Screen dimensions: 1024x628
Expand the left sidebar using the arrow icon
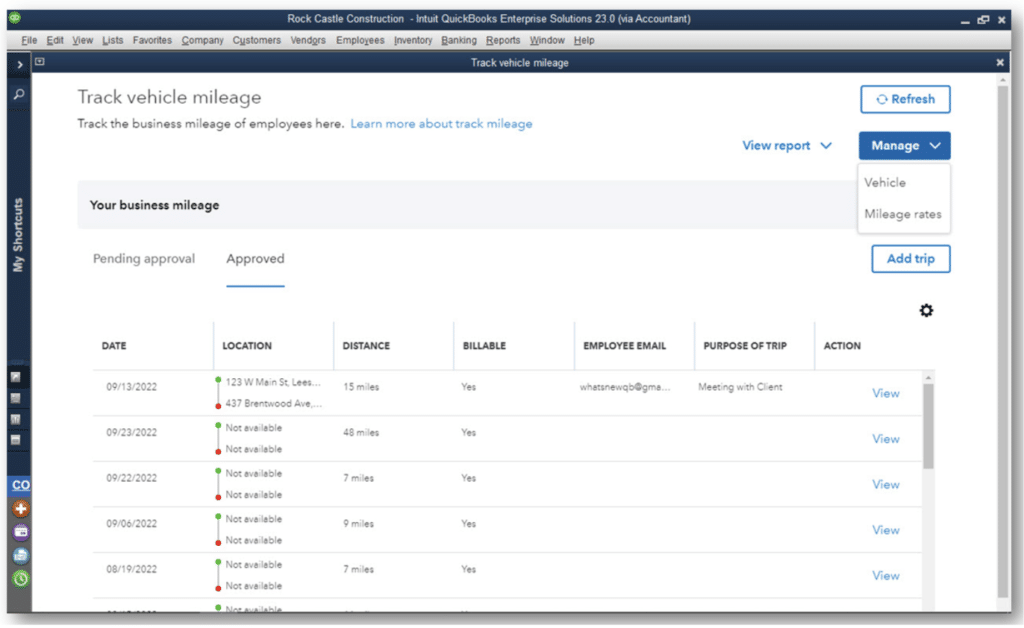(19, 64)
